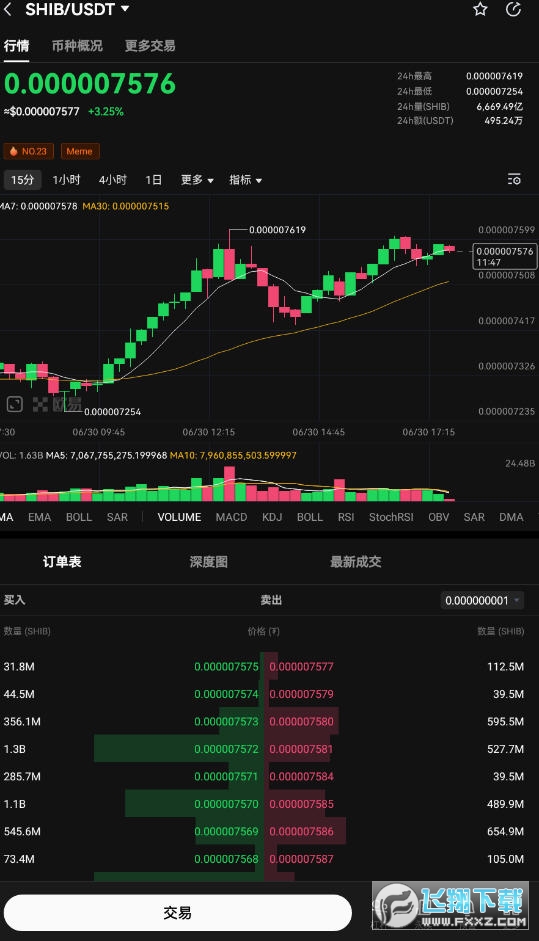Select the 1小时 timeframe
Screen dimensions: 539x941
tap(66, 179)
